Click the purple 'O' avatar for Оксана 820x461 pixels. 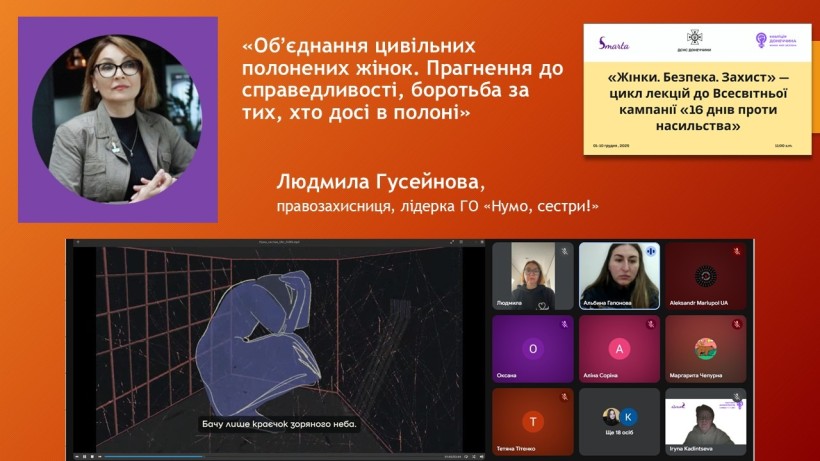point(533,349)
